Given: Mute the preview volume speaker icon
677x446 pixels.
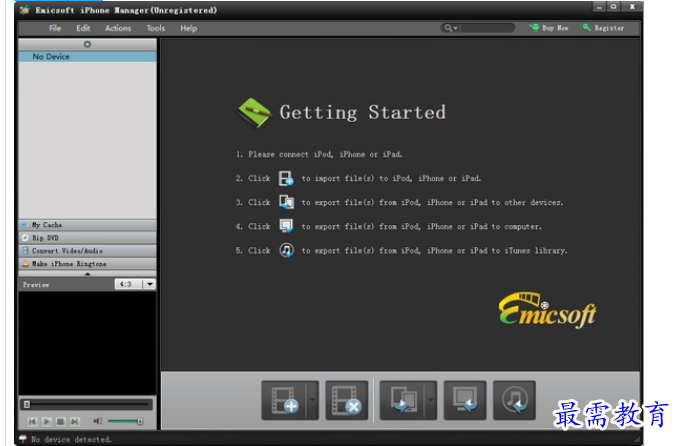Looking at the screenshot, I should [98, 421].
